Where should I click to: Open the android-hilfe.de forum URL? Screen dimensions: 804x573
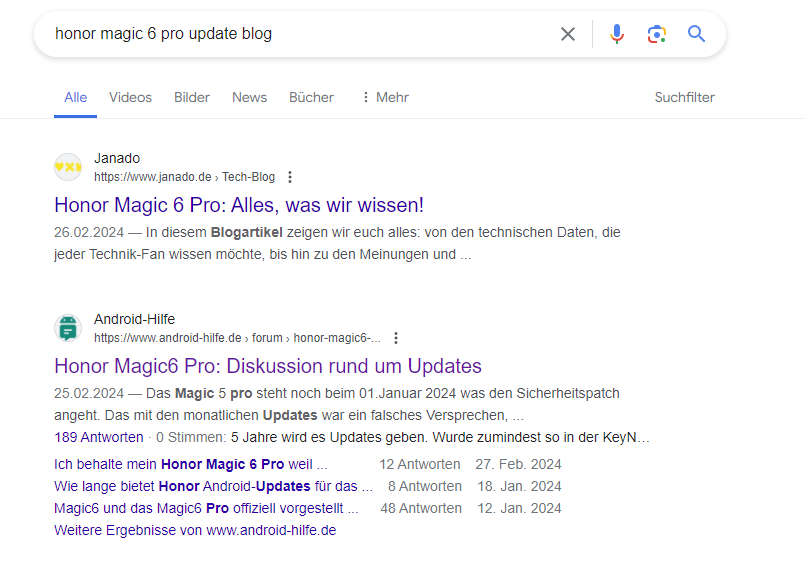click(237, 338)
